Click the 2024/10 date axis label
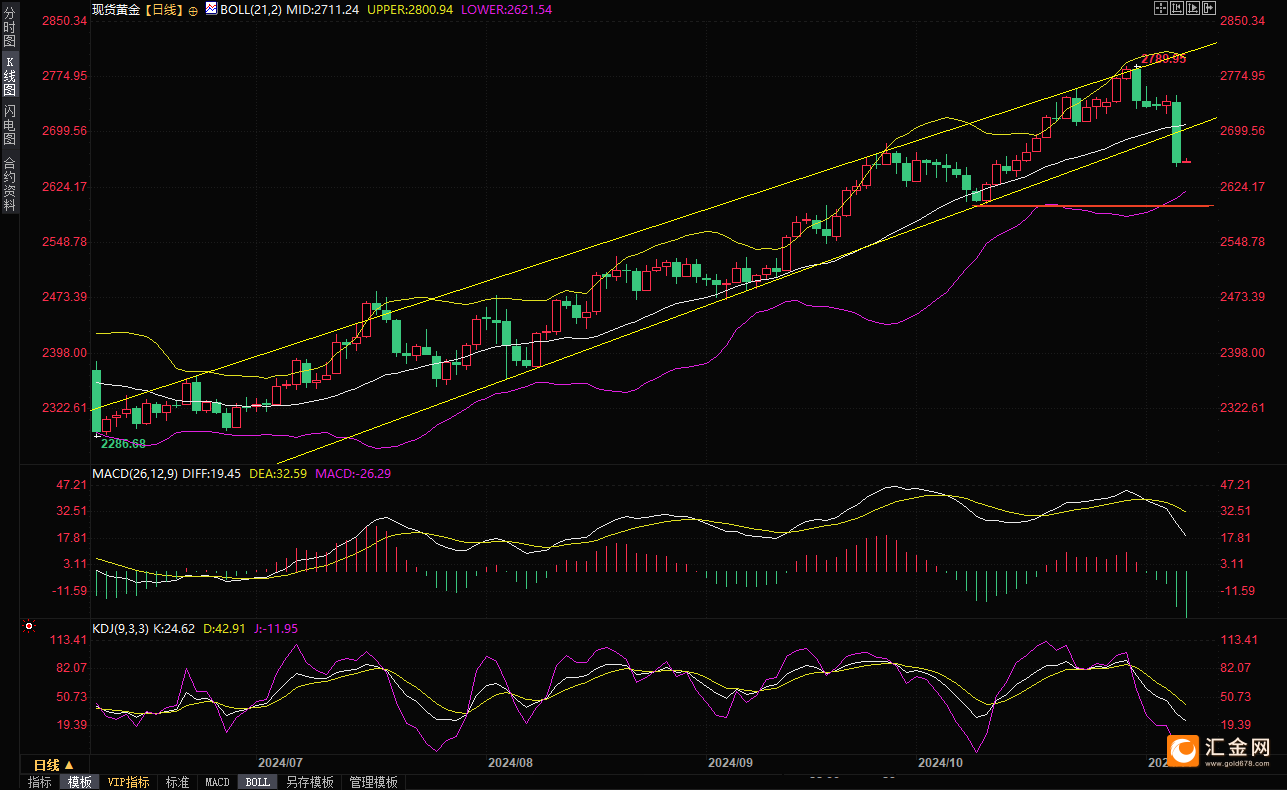1287x790 pixels. (940, 762)
